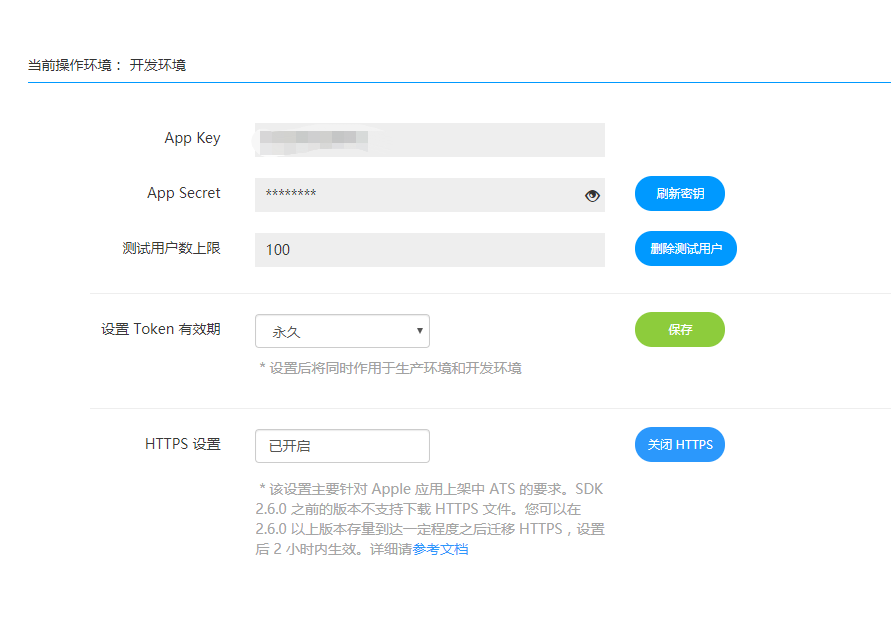The width and height of the screenshot is (891, 634).
Task: Click the HTTPS 设置 box showing 已开启
Action: (342, 445)
